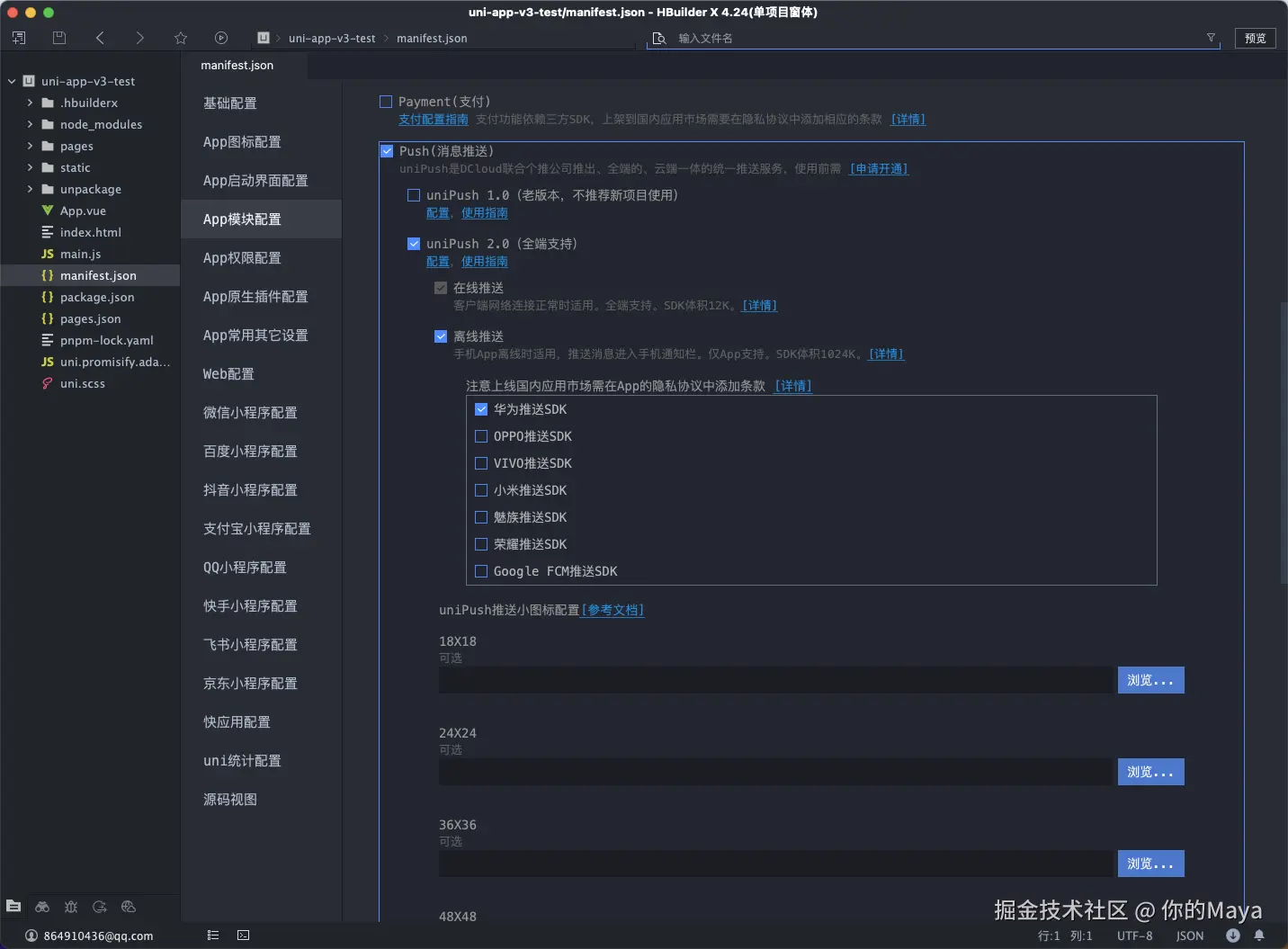Viewport: 1288px width, 949px height.
Task: Open the App常用其它设置 section
Action: tap(261, 336)
